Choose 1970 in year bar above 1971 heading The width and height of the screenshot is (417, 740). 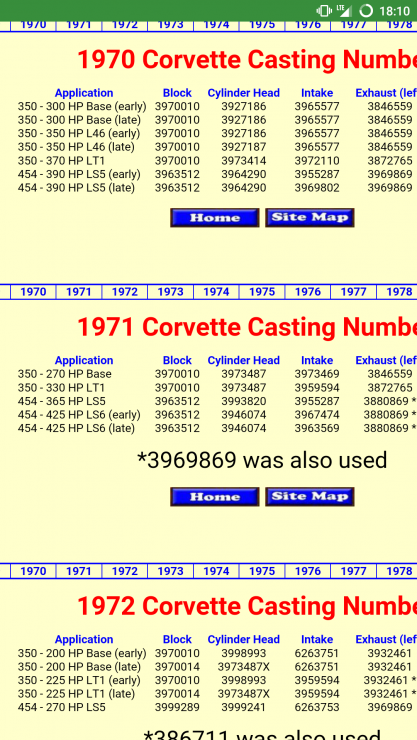coord(33,292)
